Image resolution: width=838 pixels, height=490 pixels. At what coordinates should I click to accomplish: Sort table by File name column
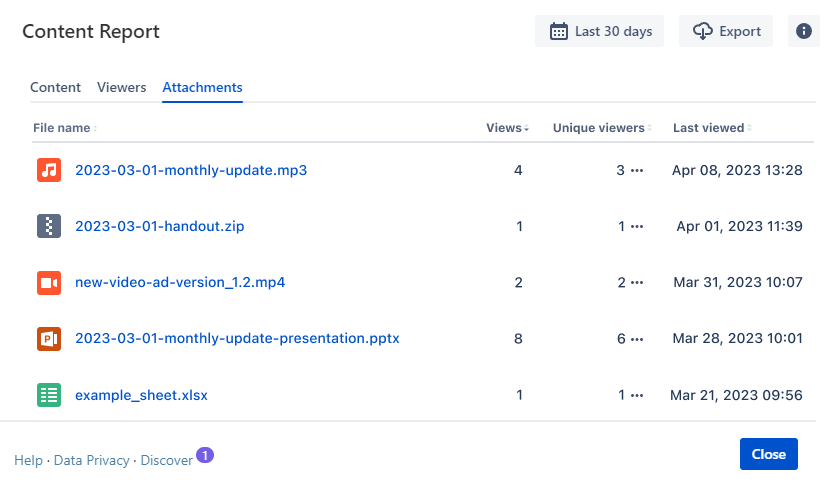tap(62, 128)
